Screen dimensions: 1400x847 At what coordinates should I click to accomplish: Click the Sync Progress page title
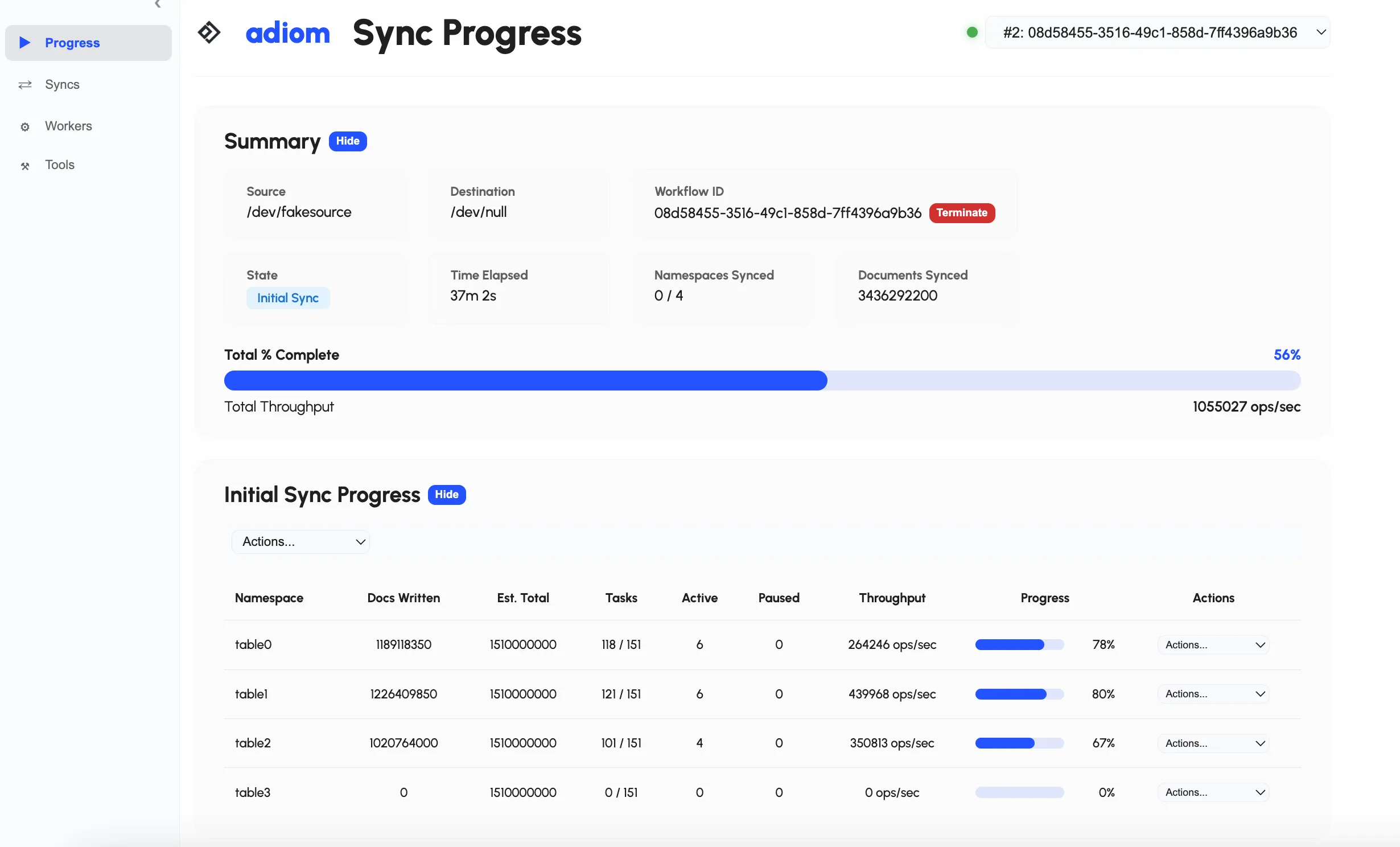tap(467, 34)
